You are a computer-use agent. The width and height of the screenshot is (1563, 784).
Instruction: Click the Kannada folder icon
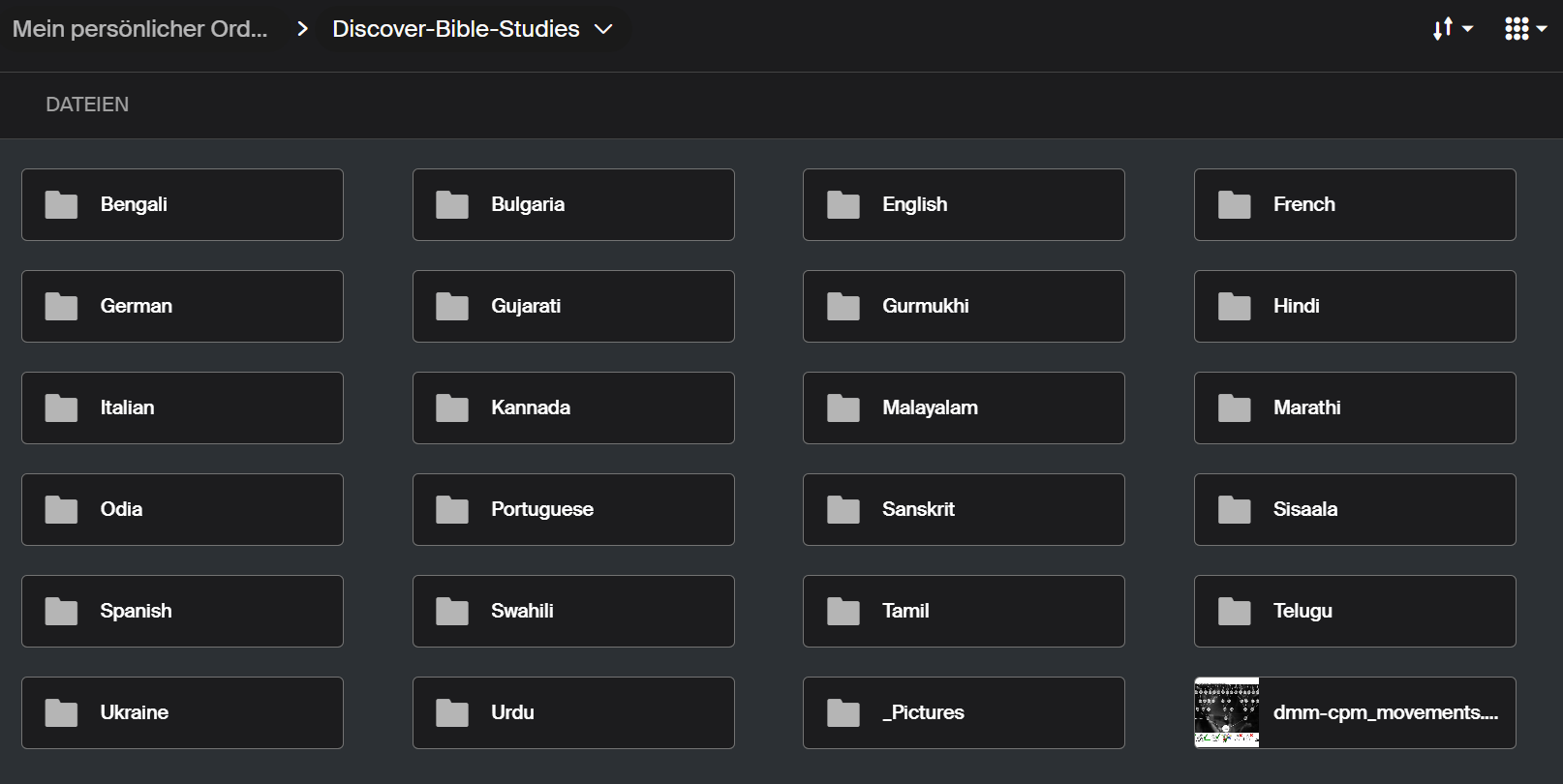(452, 407)
